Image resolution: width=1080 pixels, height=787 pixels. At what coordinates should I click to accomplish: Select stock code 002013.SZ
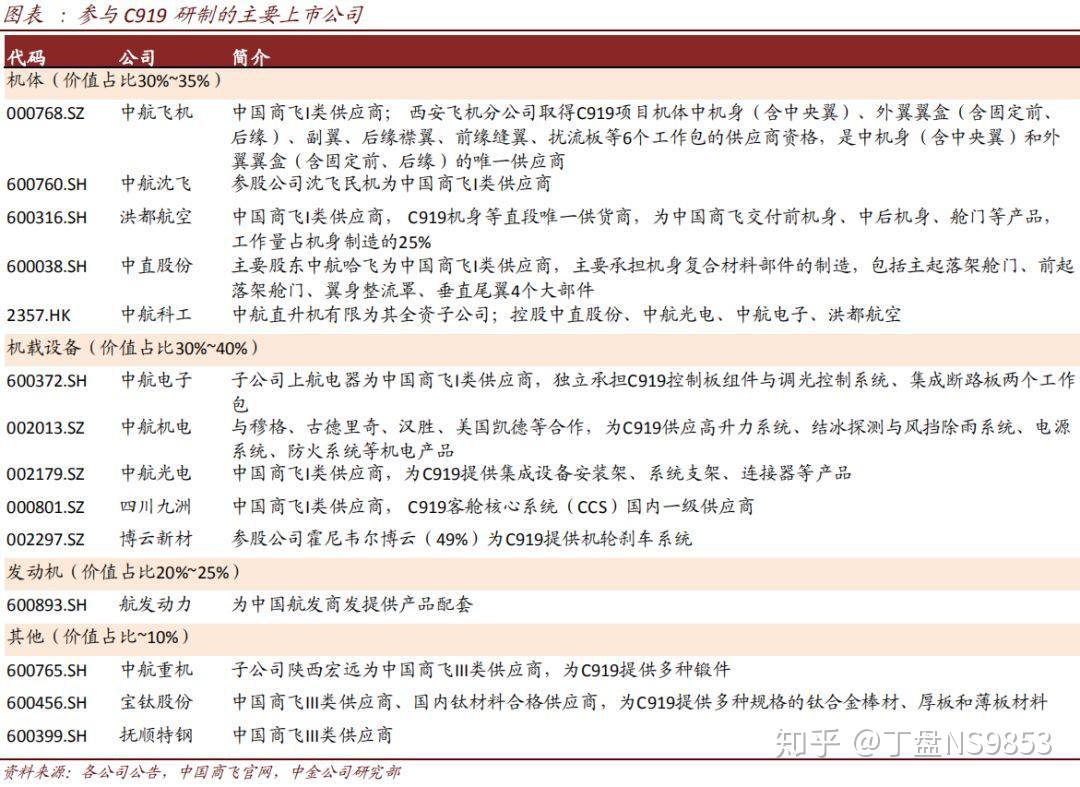pyautogui.click(x=45, y=428)
